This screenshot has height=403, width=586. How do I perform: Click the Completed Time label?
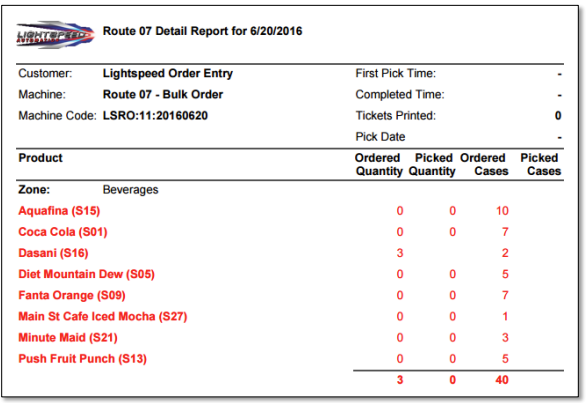point(400,95)
